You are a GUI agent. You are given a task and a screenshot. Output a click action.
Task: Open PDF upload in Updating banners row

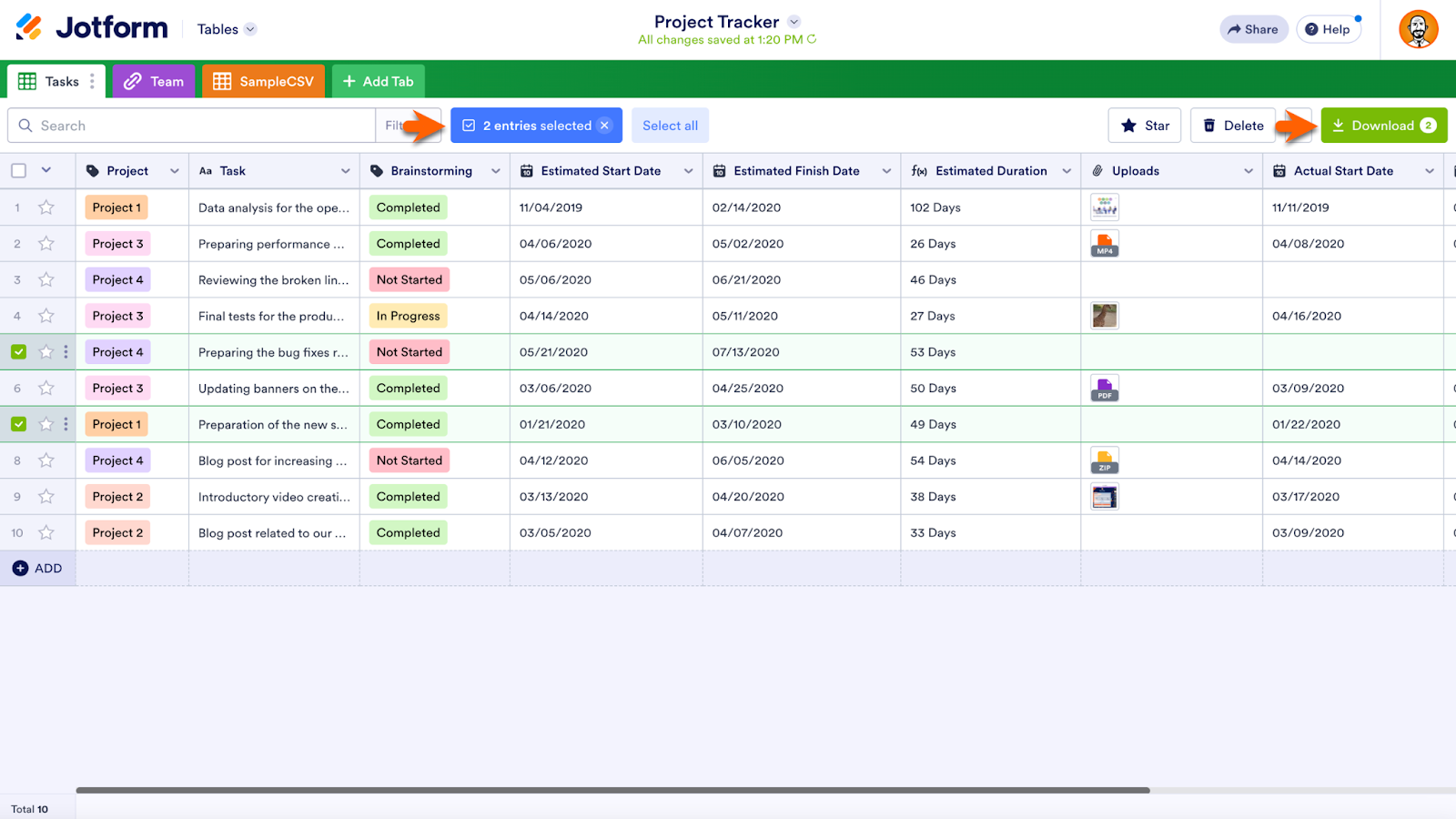coord(1105,389)
